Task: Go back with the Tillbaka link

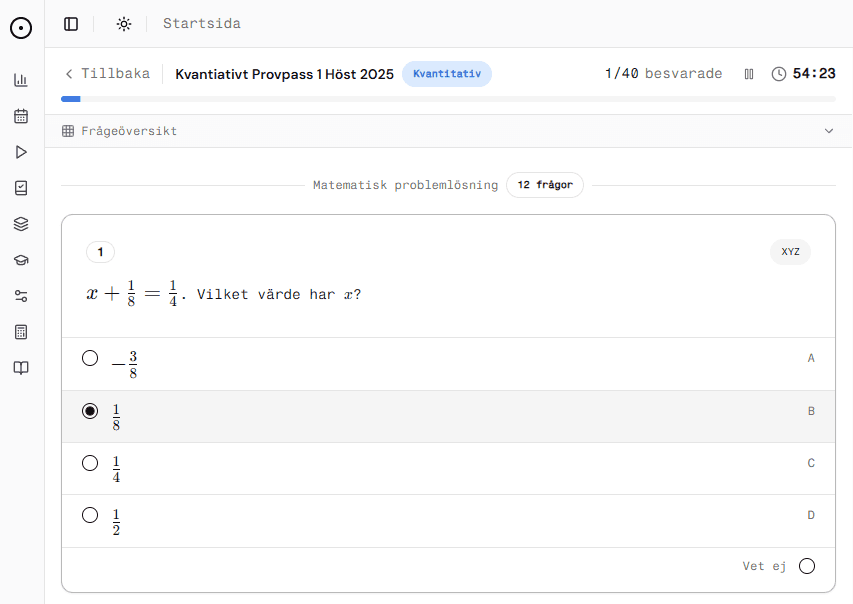Action: 107,74
